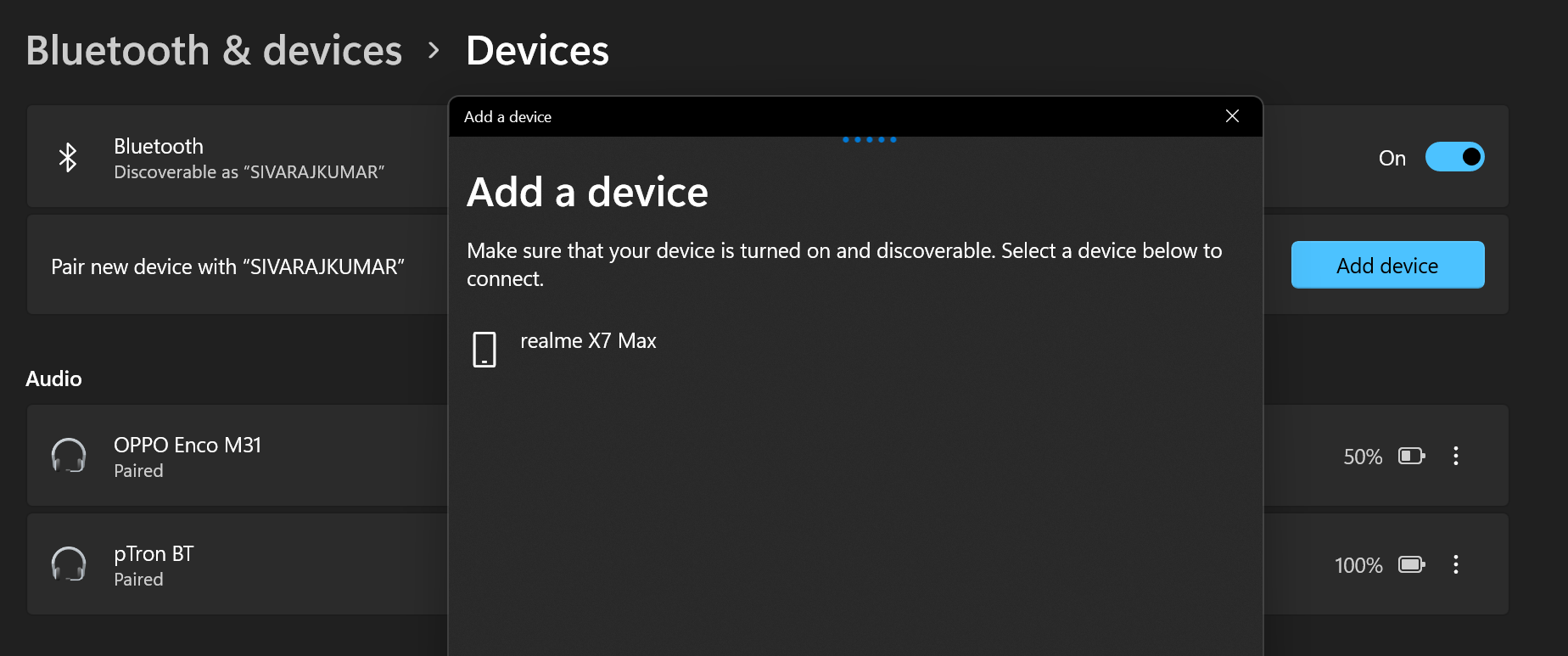This screenshot has height=656, width=1568.
Task: Select realme X7 Max to pair
Action: 589,341
